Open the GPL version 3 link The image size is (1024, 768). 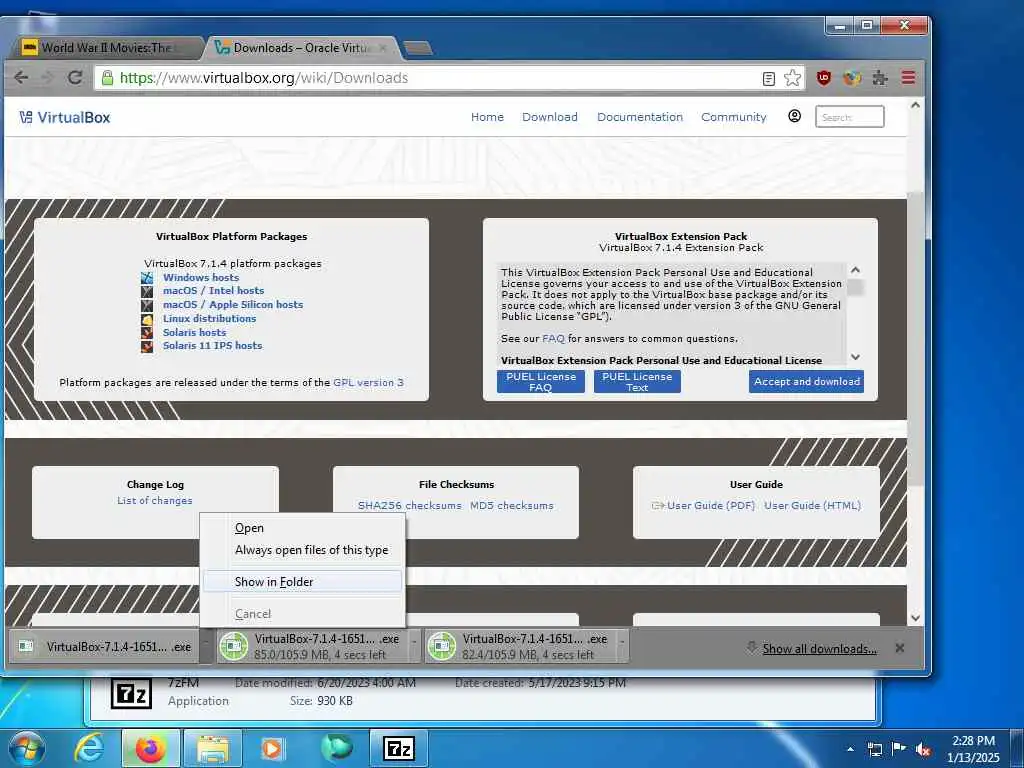(x=368, y=383)
